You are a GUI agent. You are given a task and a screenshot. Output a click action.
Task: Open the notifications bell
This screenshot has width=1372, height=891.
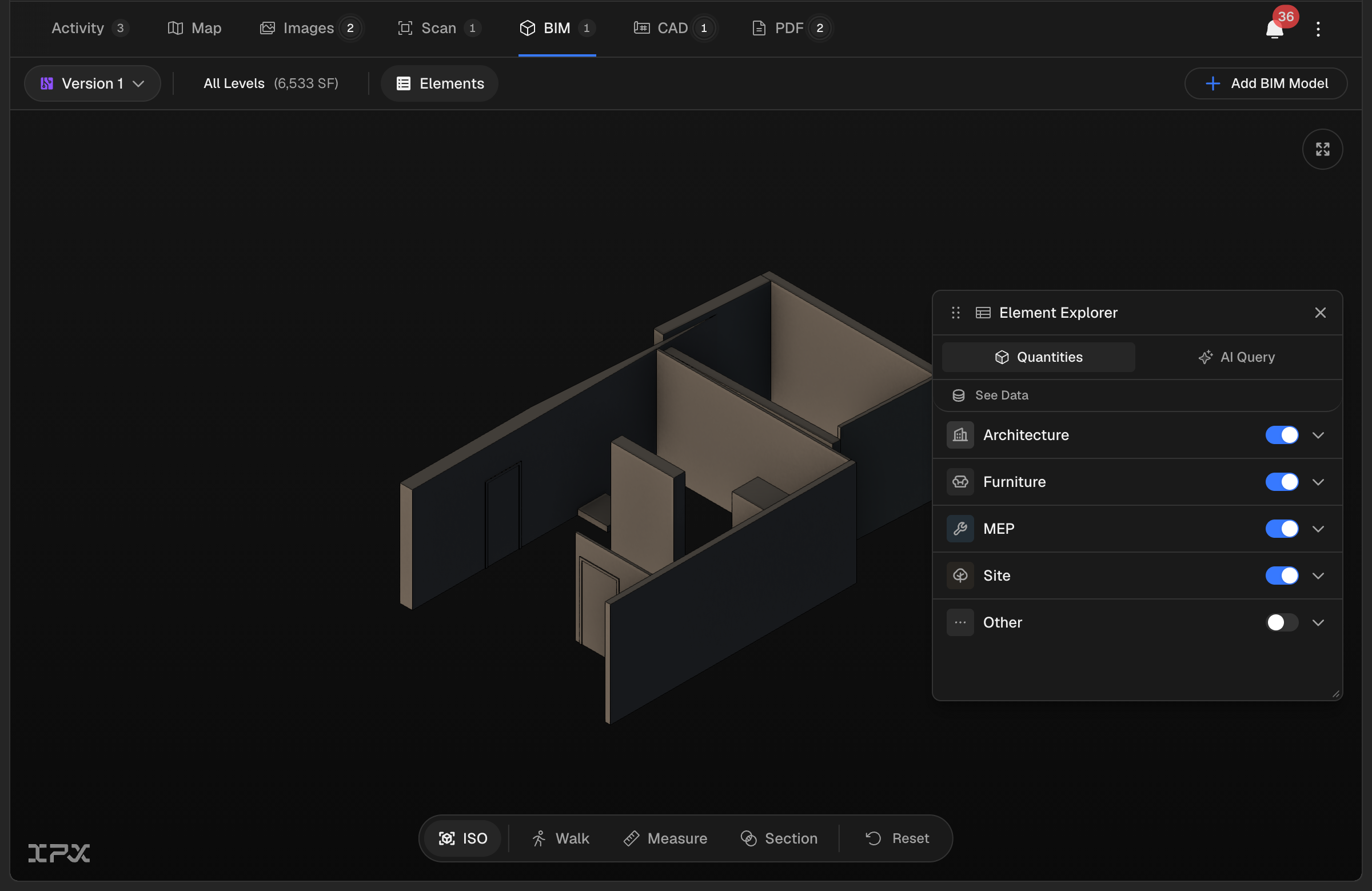coord(1274,29)
